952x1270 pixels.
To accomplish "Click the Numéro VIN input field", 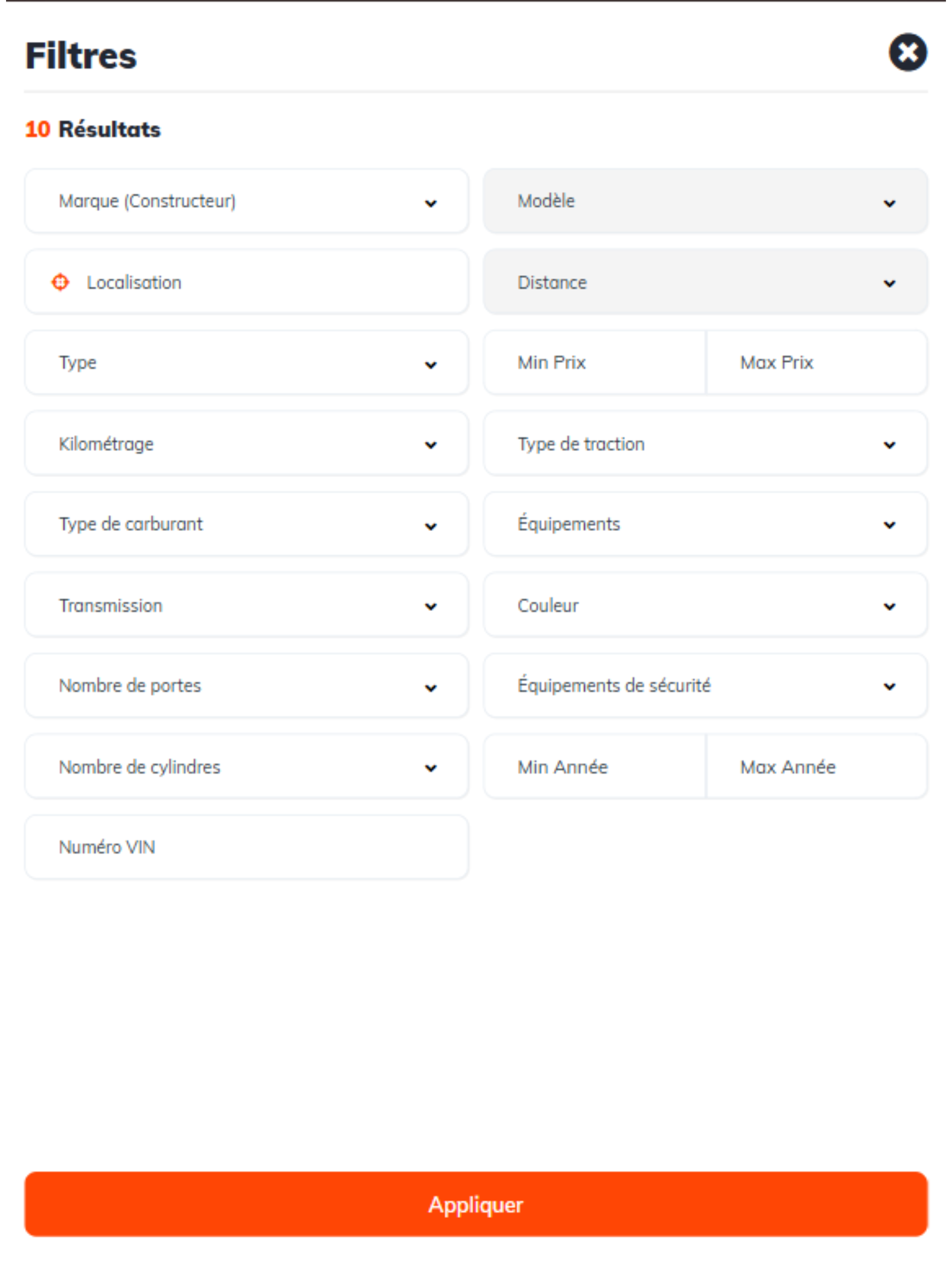I will [246, 847].
